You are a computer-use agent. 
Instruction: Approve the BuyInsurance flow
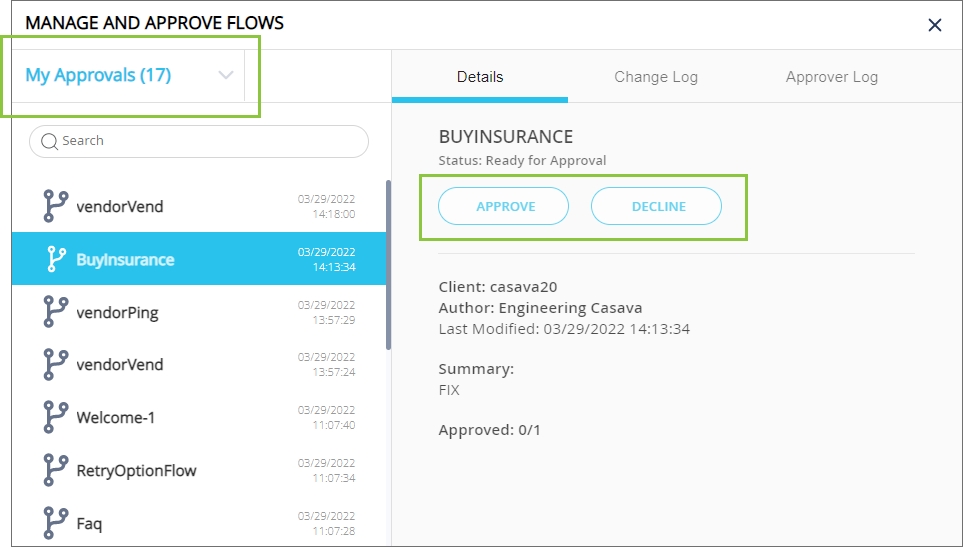click(504, 206)
